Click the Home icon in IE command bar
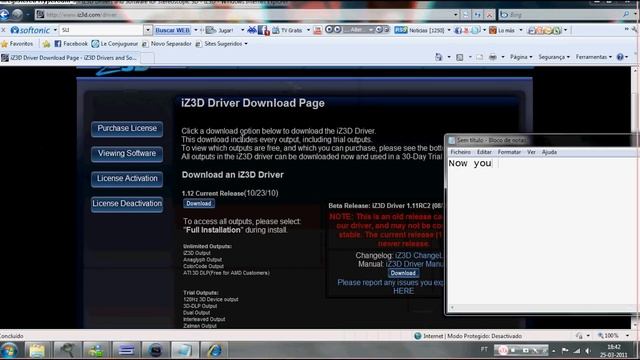The width and height of the screenshot is (640, 360). (x=439, y=57)
